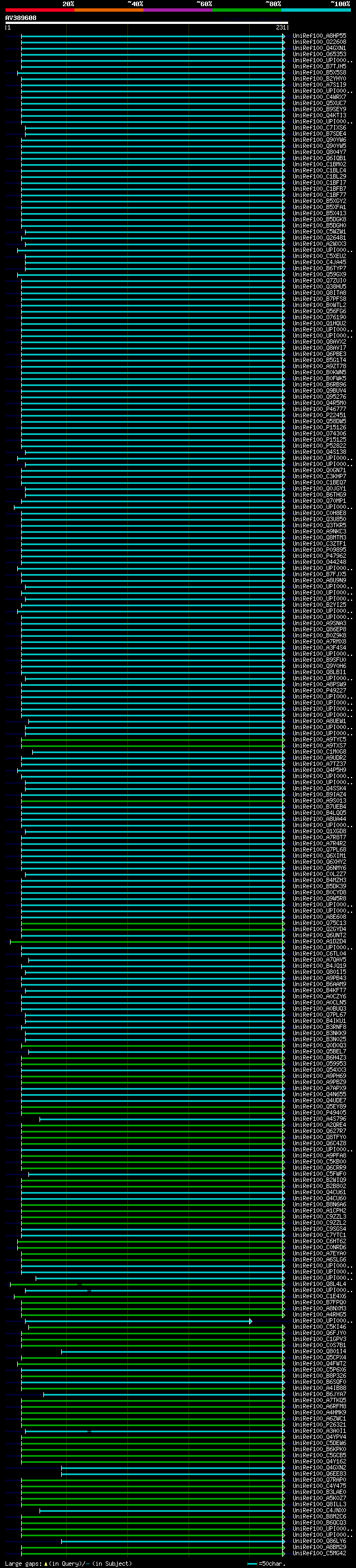Viewport: 356px width, 1568px height.
Task: Click the cyan ~100% identity legend segment
Action: coord(316,10)
